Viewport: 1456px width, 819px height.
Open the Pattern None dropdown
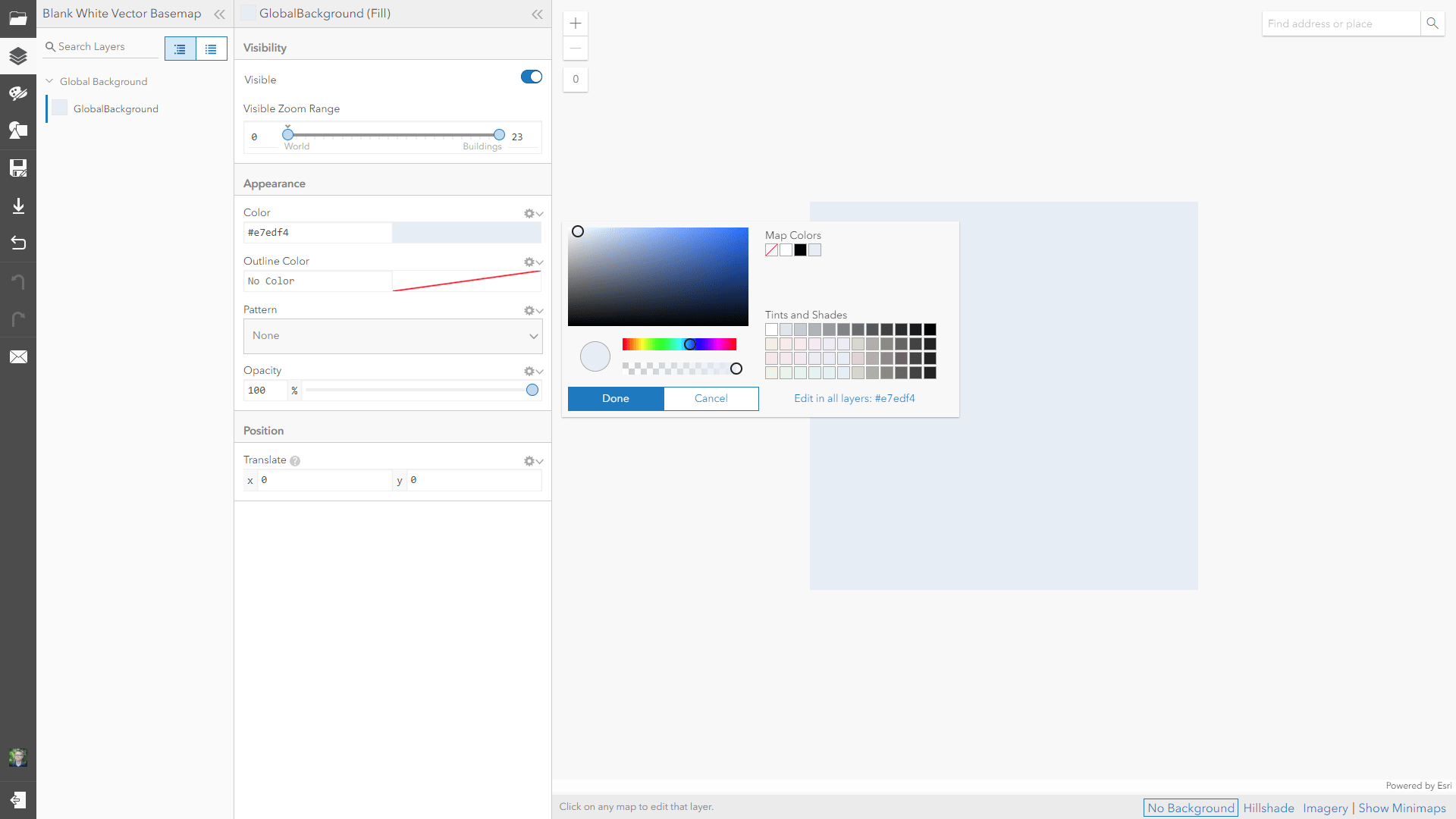(x=393, y=336)
